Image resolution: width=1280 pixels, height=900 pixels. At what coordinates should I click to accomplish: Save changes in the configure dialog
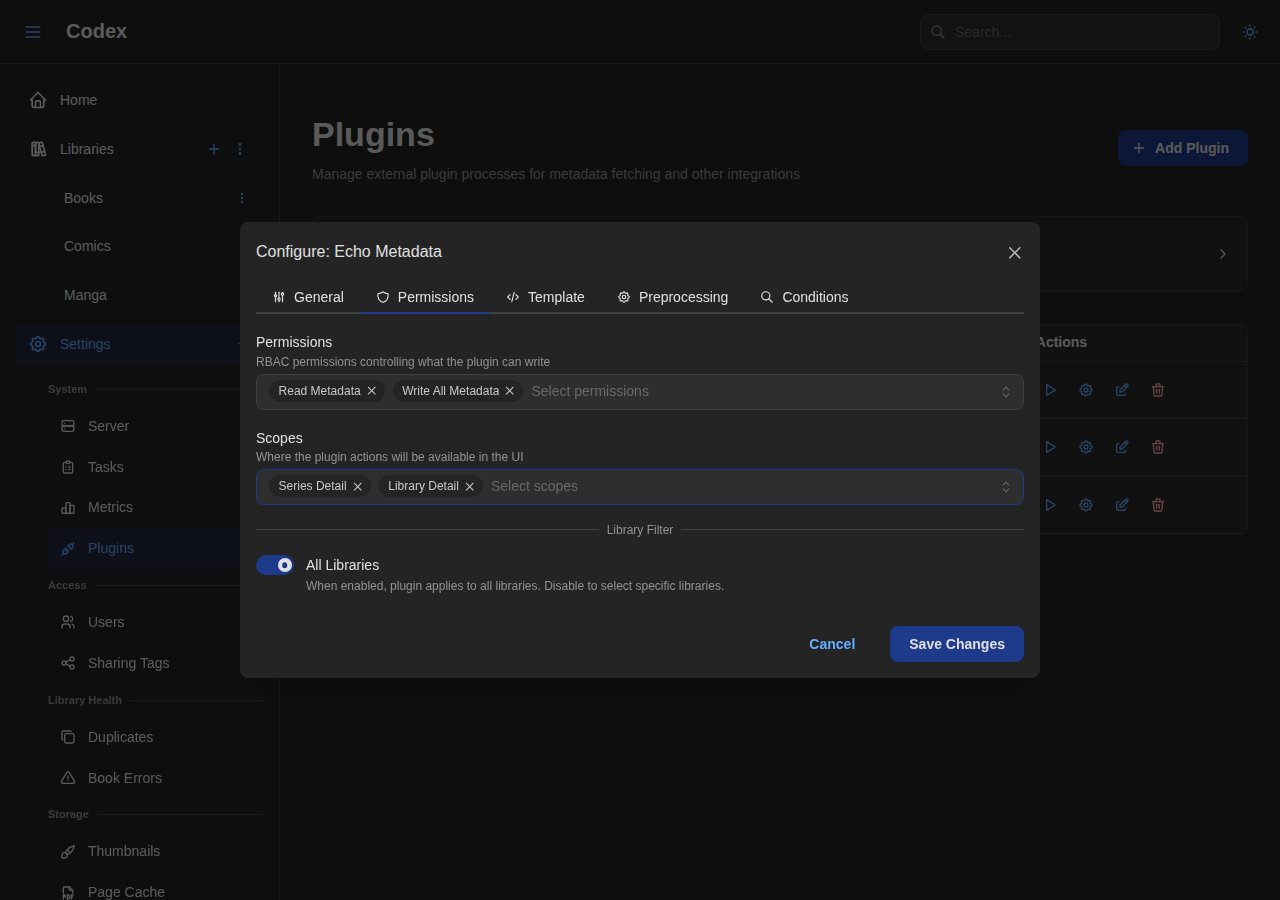[956, 644]
